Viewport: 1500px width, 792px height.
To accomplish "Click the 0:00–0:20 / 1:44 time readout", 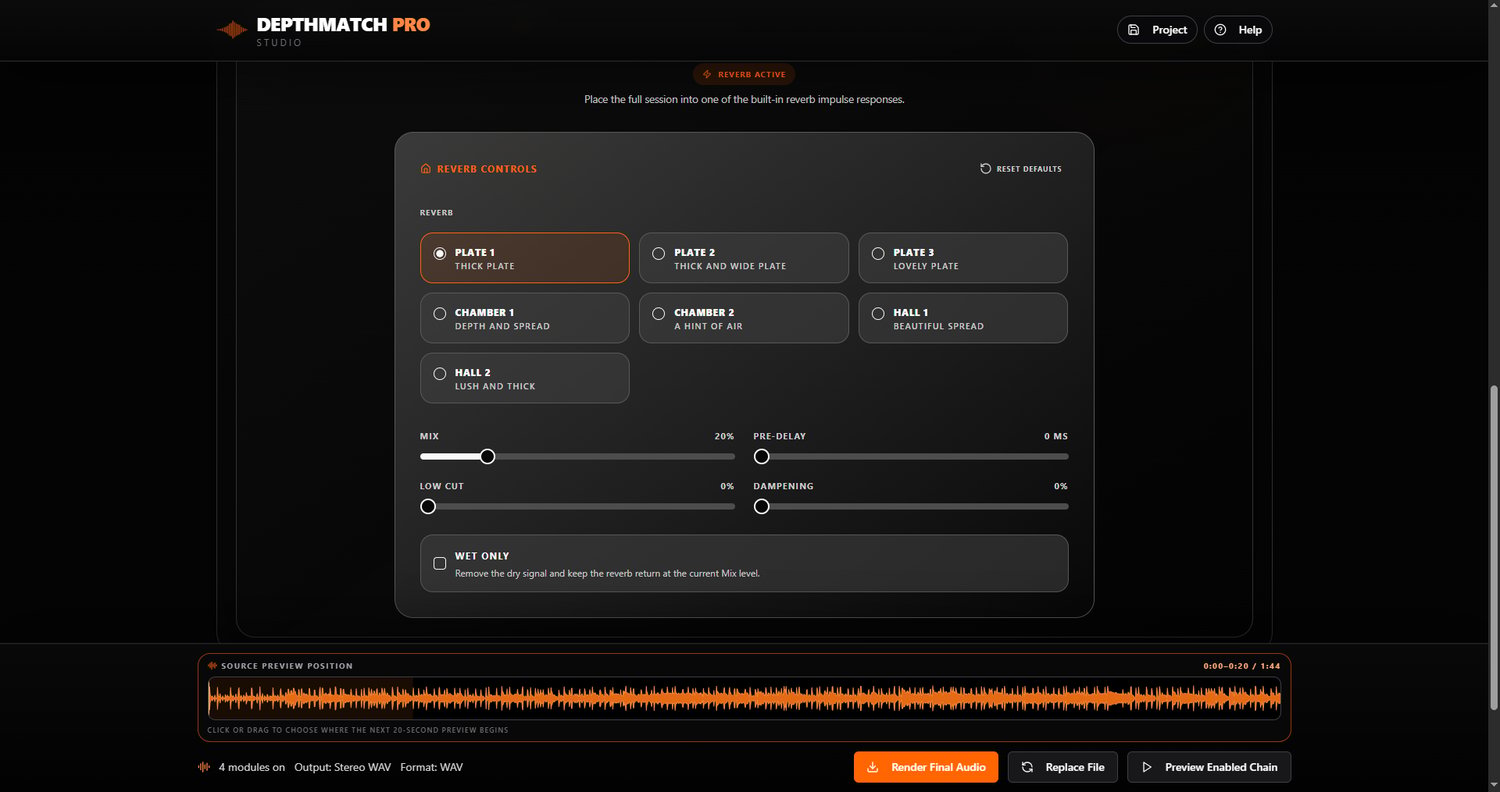I will tap(1242, 666).
